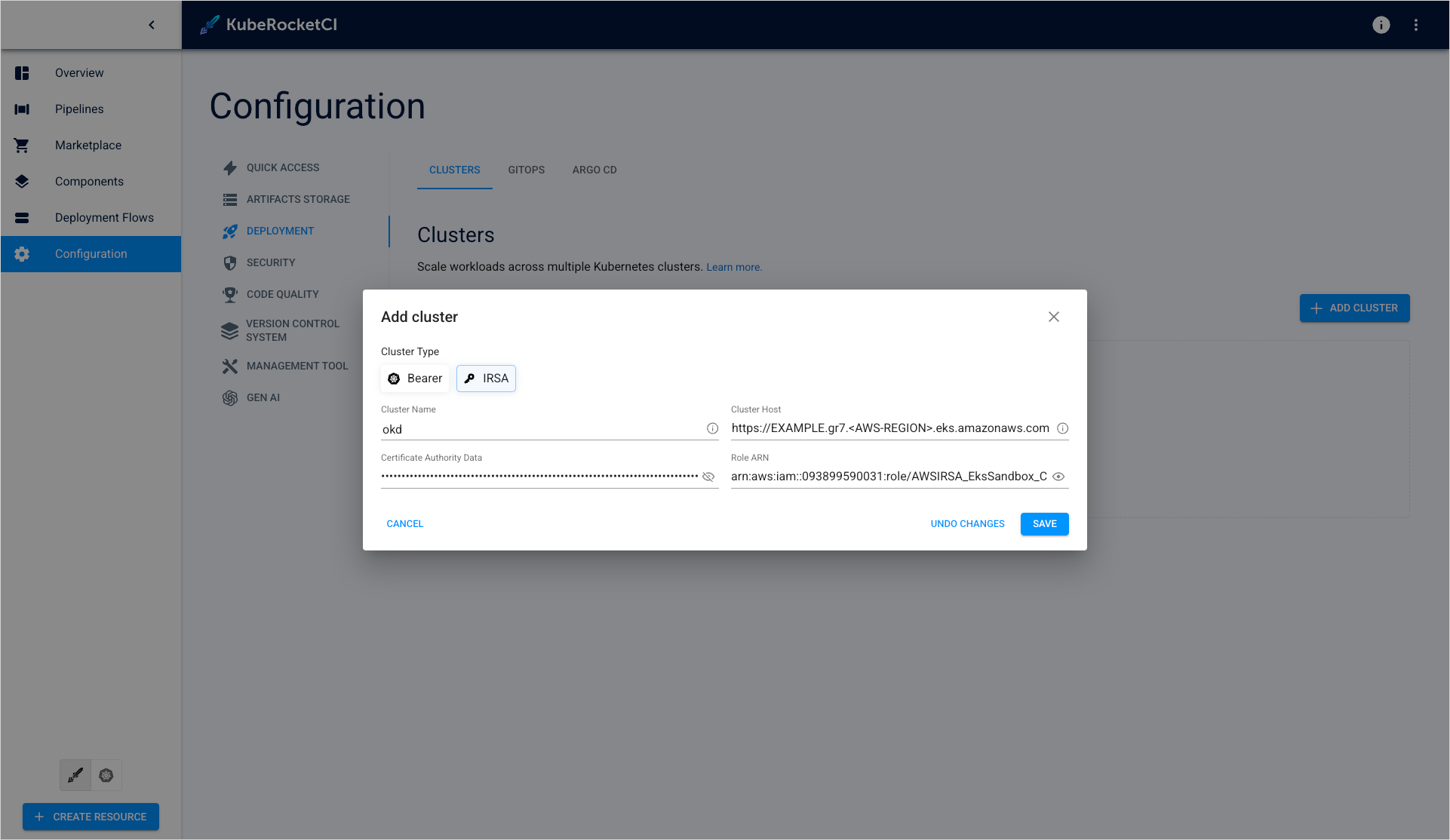The image size is (1450, 840).
Task: Click the top-bar info circle icon
Action: 1381,25
